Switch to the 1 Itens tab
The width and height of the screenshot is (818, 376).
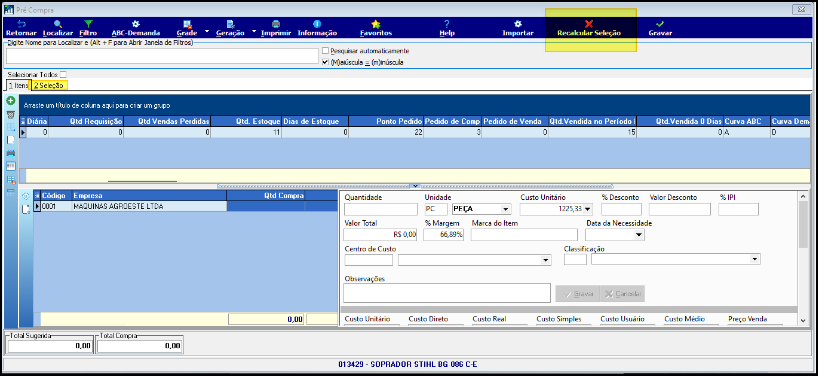pos(17,85)
